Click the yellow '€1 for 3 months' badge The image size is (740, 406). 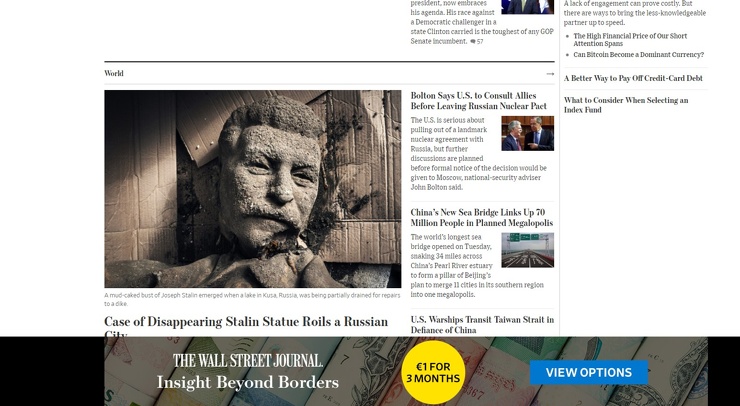[x=433, y=372]
